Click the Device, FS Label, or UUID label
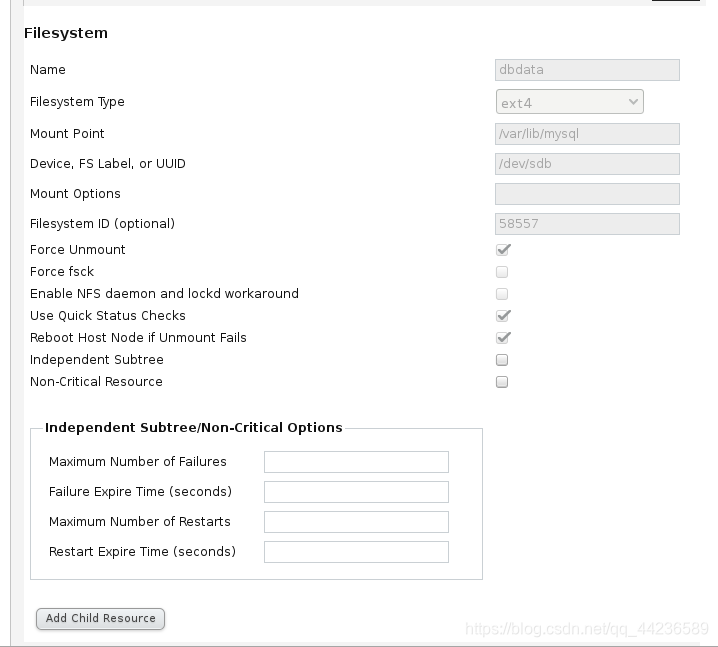 (x=108, y=164)
